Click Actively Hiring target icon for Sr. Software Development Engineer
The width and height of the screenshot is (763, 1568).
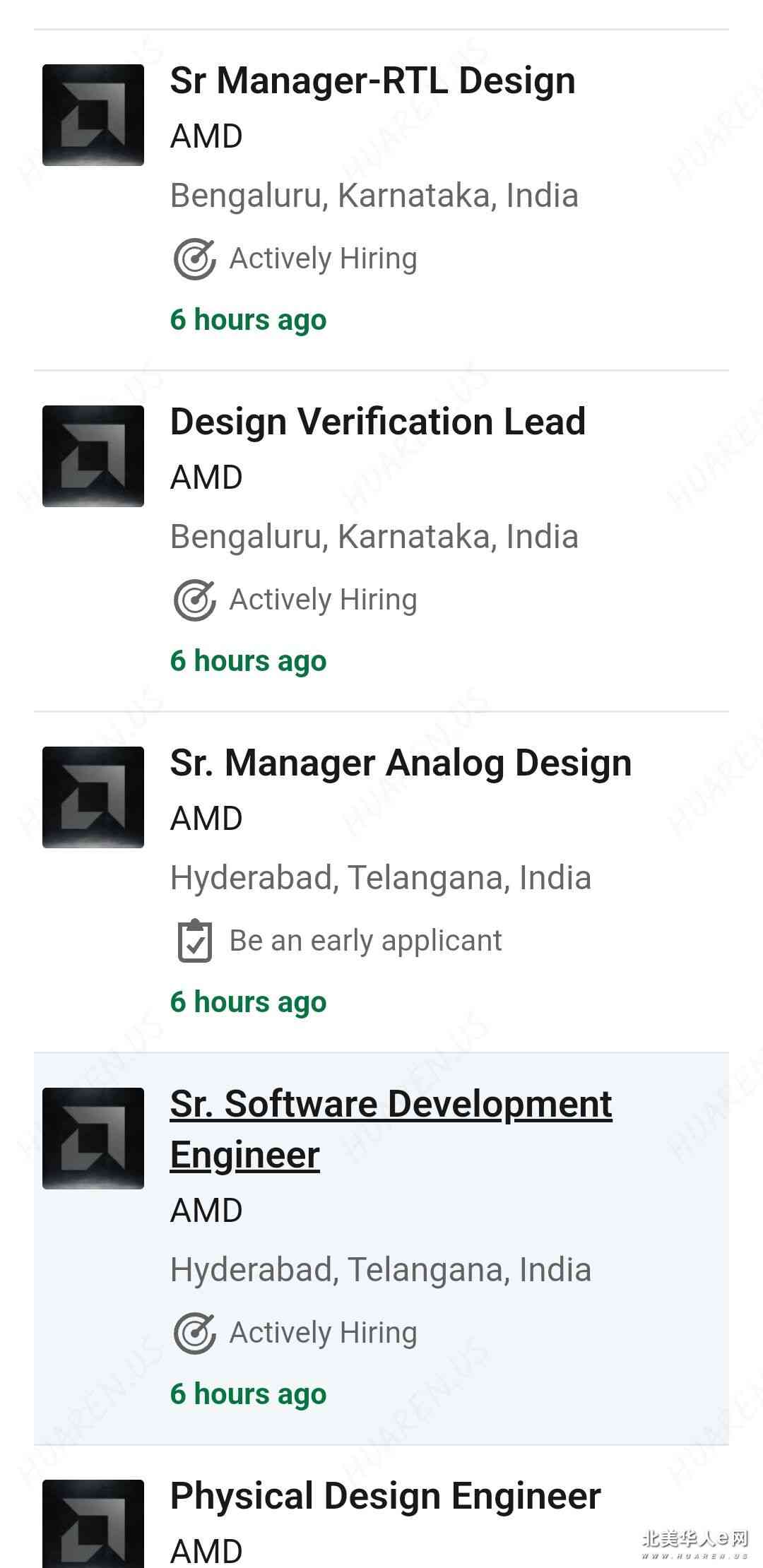tap(194, 1334)
